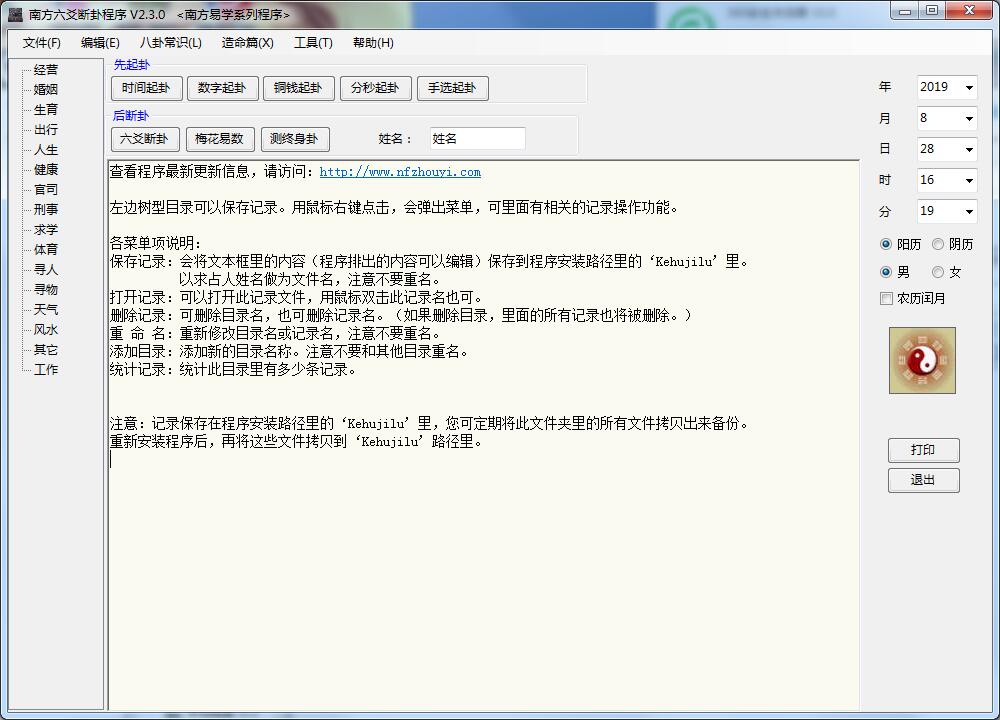Viewport: 1000px width, 720px height.
Task: Open the 造命篇(X) menu
Action: click(x=247, y=43)
